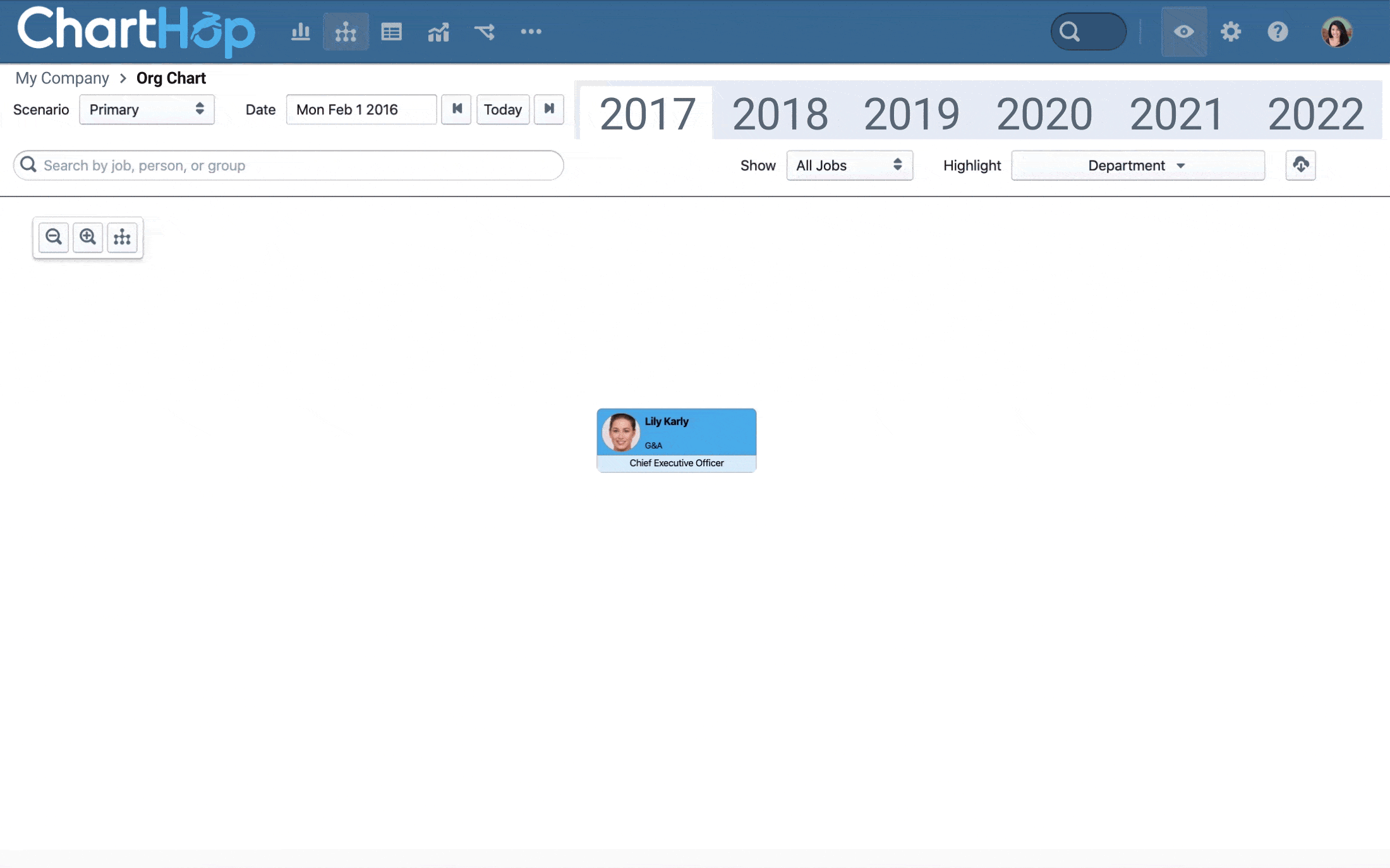Open the bar chart dashboard icon
This screenshot has width=1390, height=868.
pos(300,31)
